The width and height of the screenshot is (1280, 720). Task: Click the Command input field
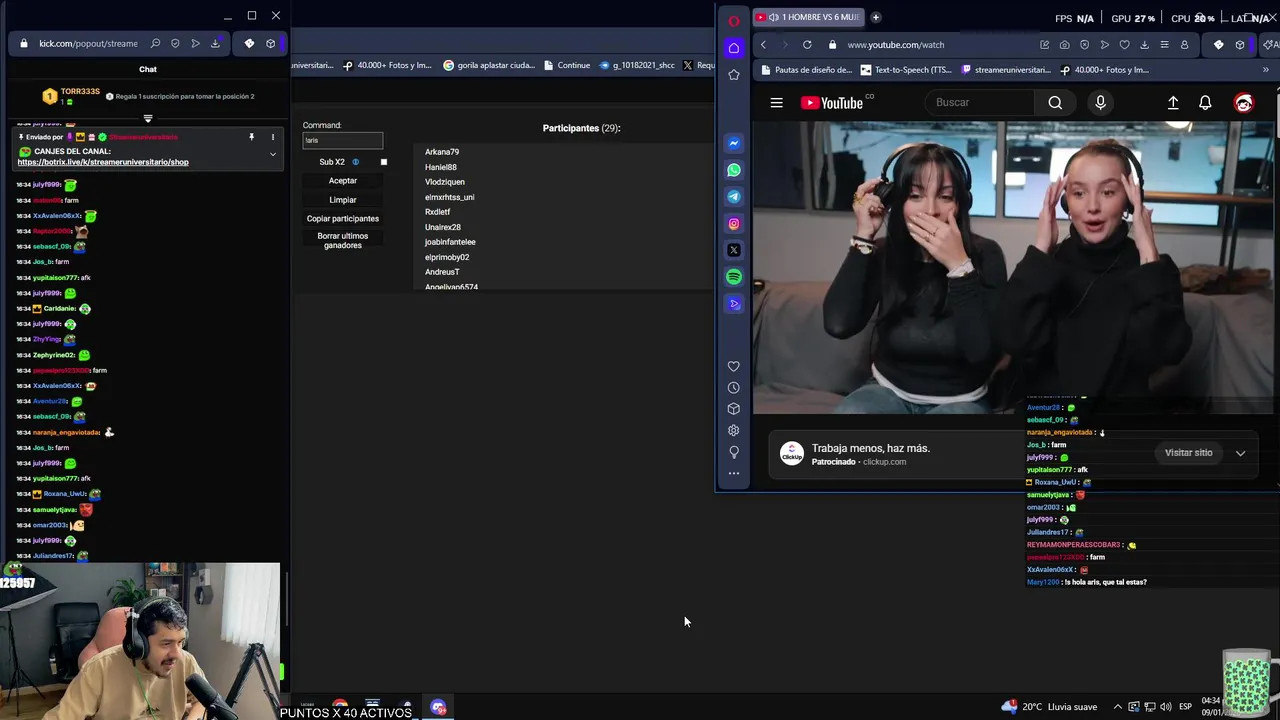[x=343, y=140]
